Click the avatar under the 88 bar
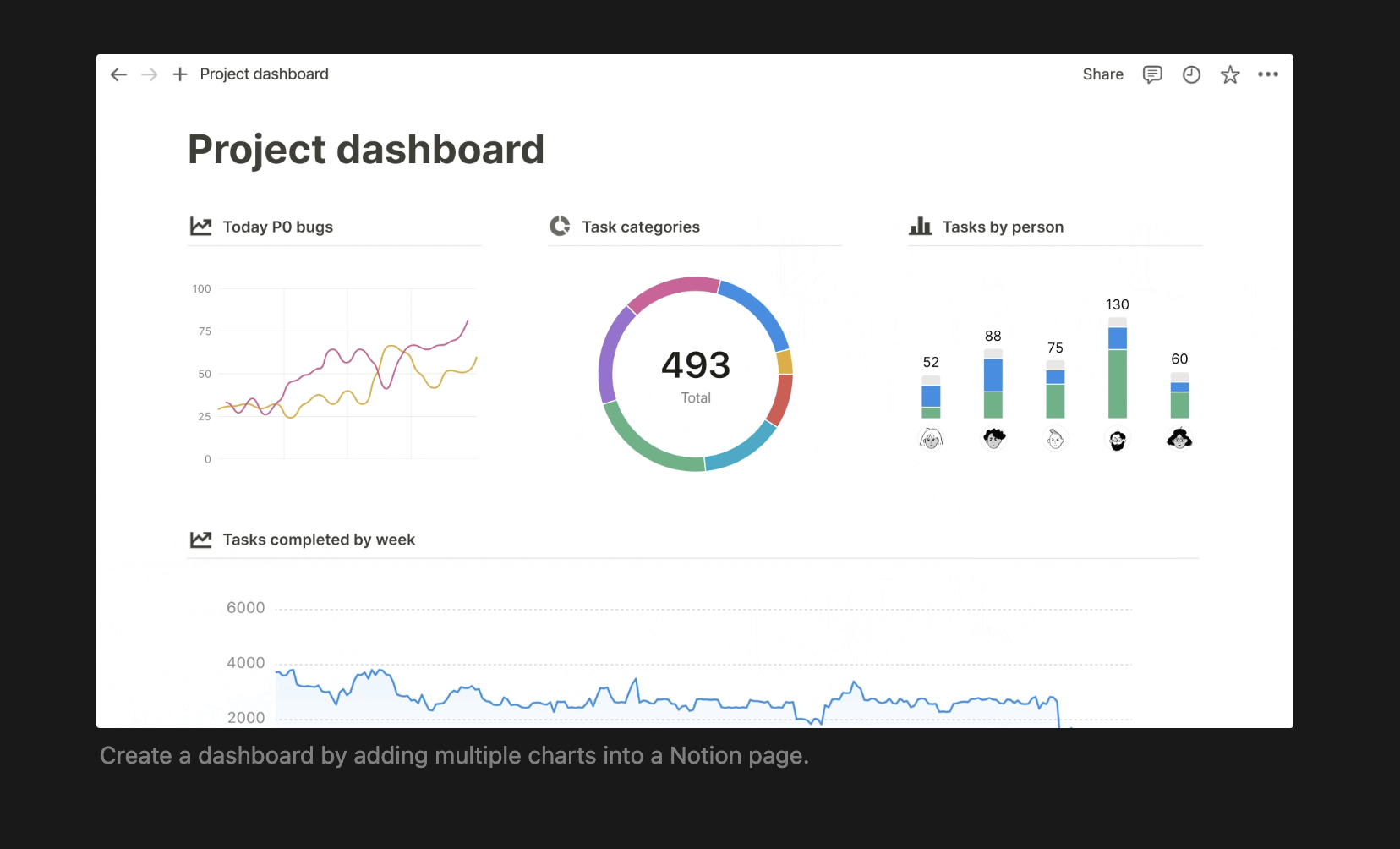 coord(993,439)
